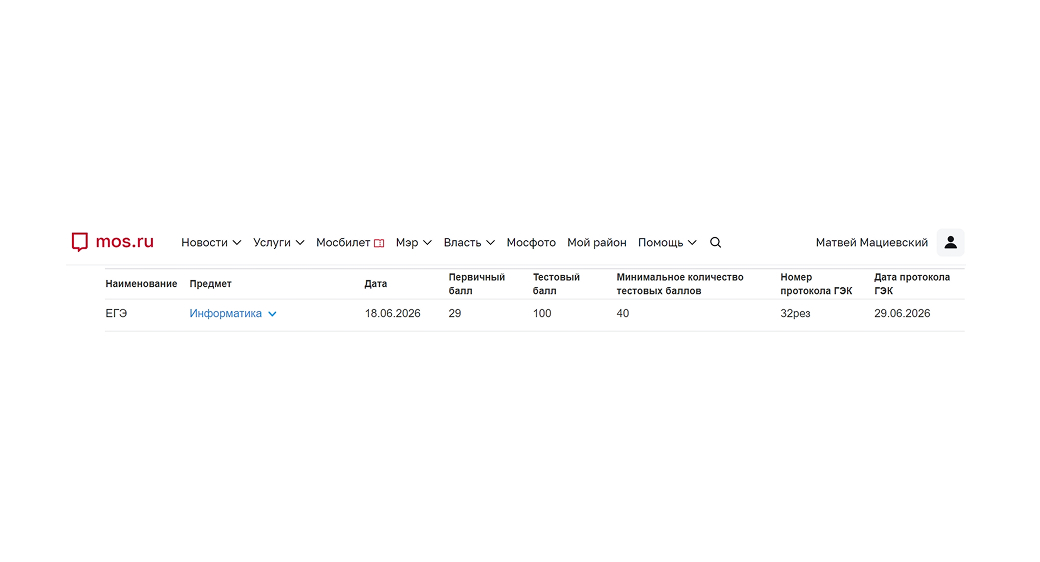Click the Информатика subject link

point(226,313)
